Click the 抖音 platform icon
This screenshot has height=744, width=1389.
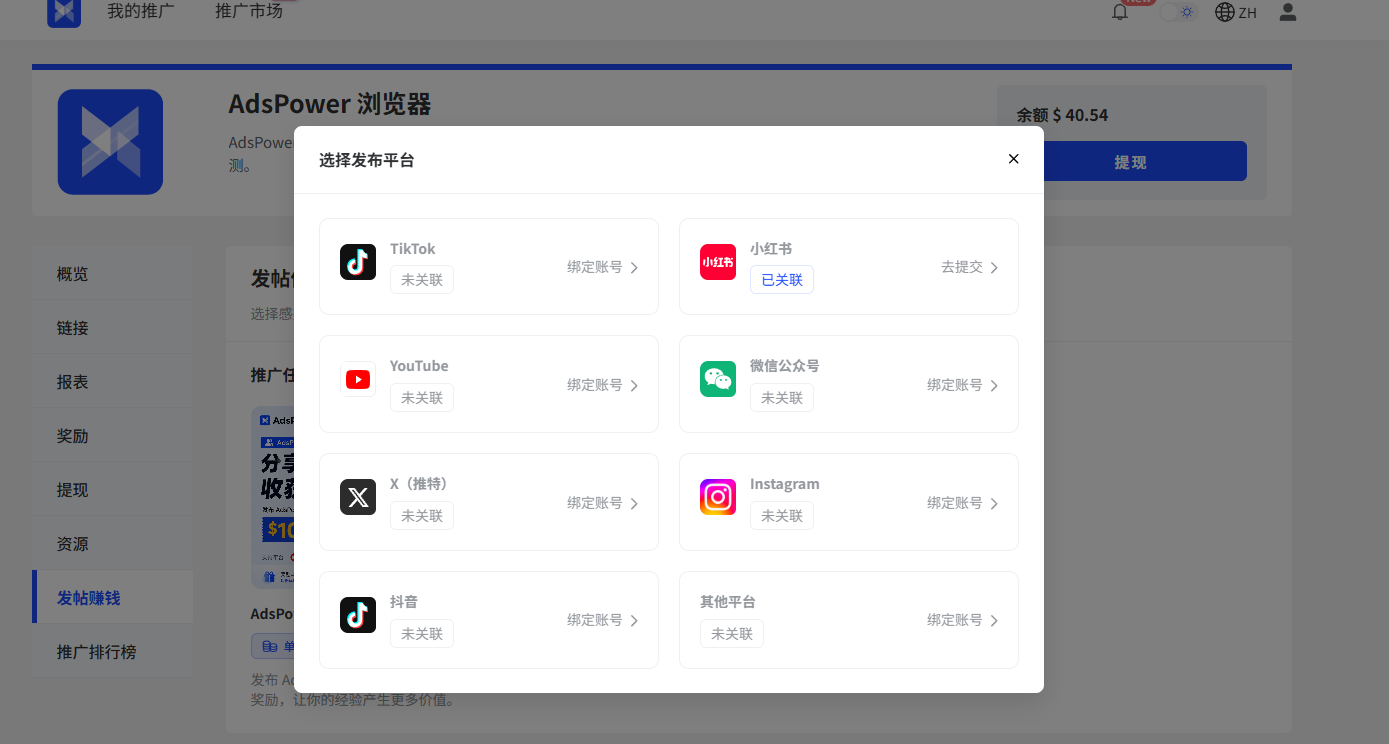coord(358,615)
